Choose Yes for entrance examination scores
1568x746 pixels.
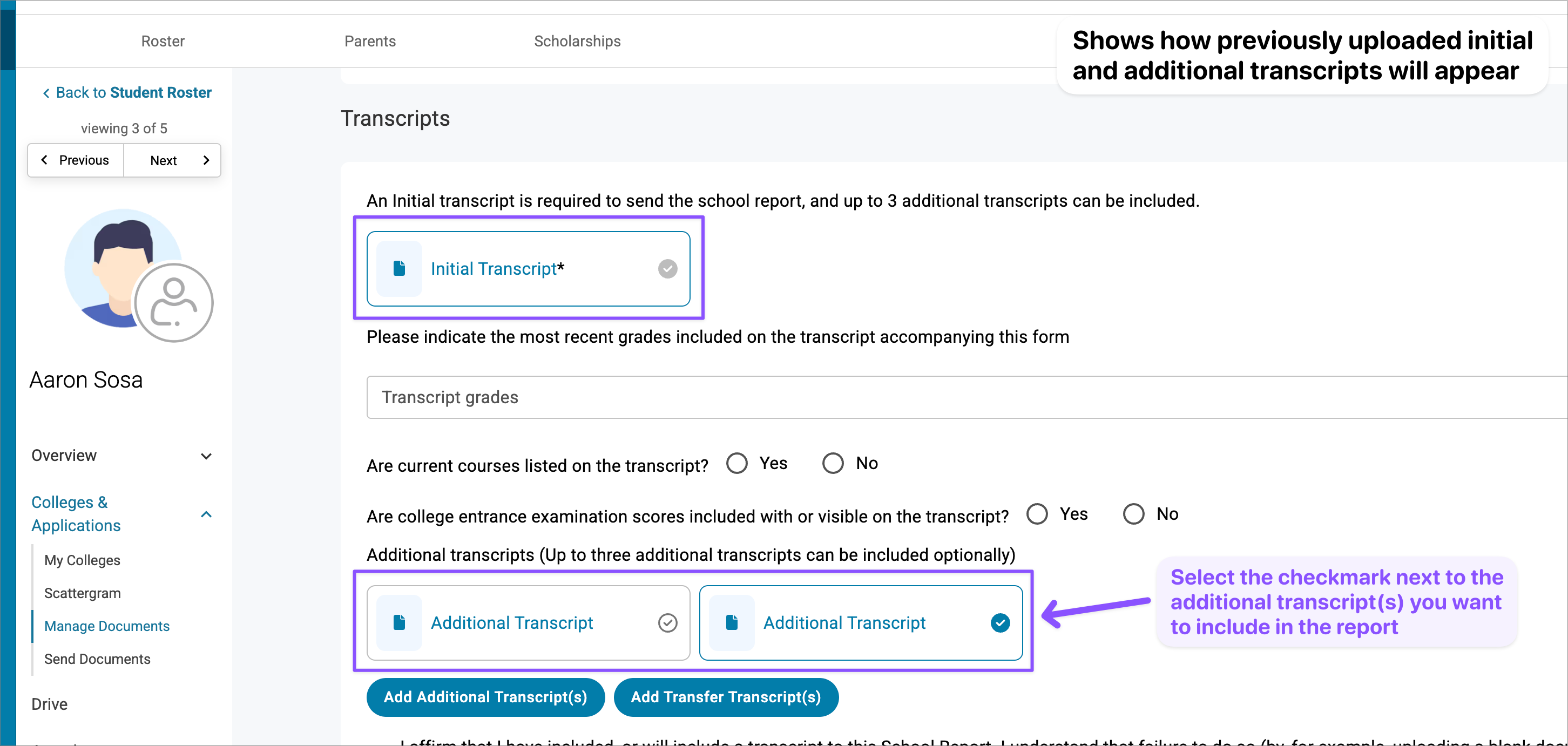pos(1037,513)
